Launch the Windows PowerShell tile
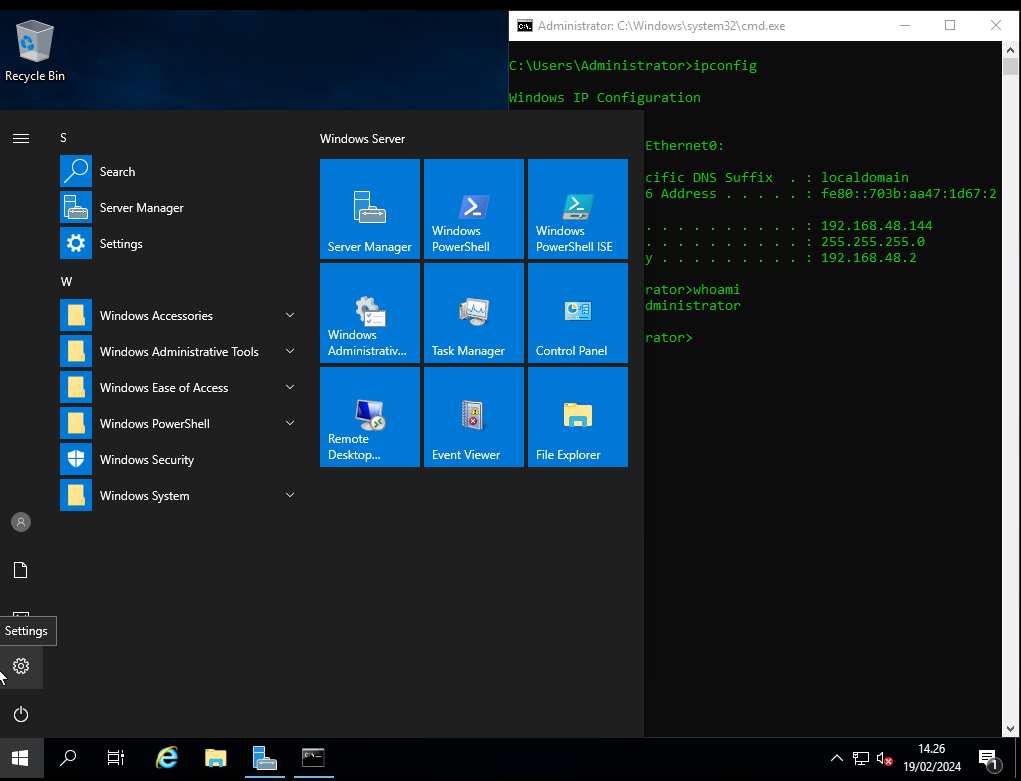The width and height of the screenshot is (1021, 781). click(x=473, y=208)
